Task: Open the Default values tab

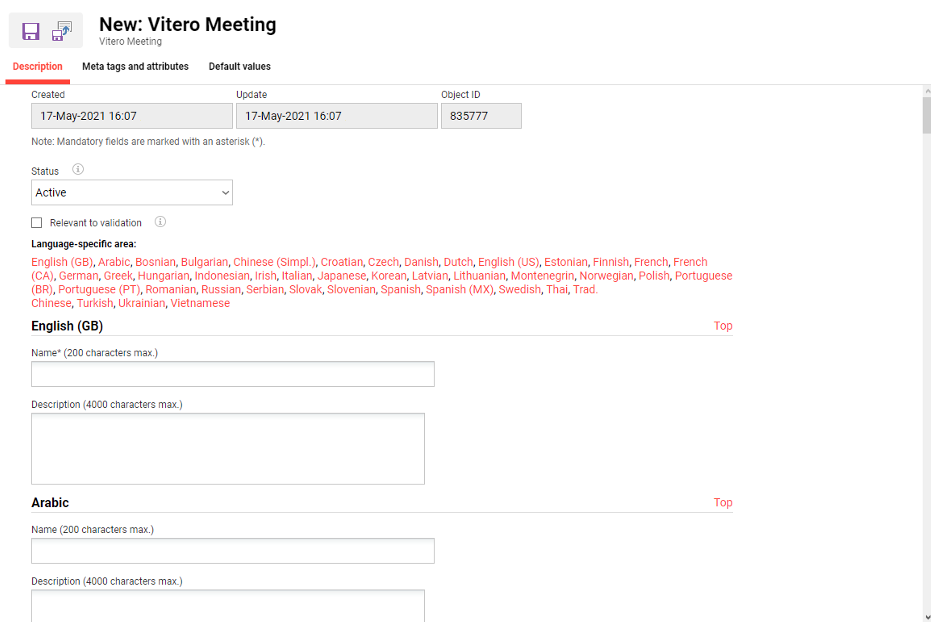Action: 239,67
